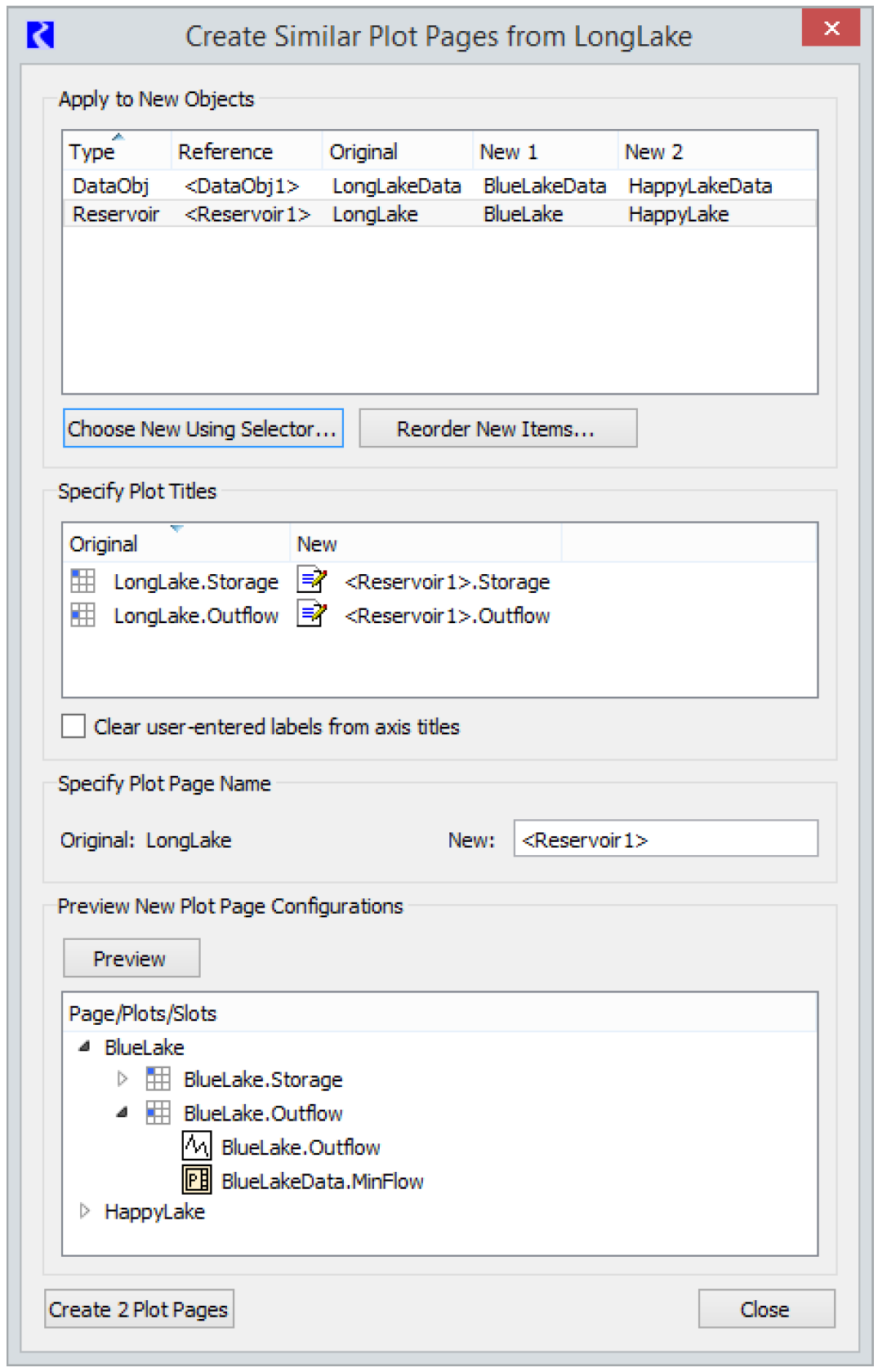Expand the HappyLake page tree node
This screenshot has height=1372, width=878.
point(84,1211)
